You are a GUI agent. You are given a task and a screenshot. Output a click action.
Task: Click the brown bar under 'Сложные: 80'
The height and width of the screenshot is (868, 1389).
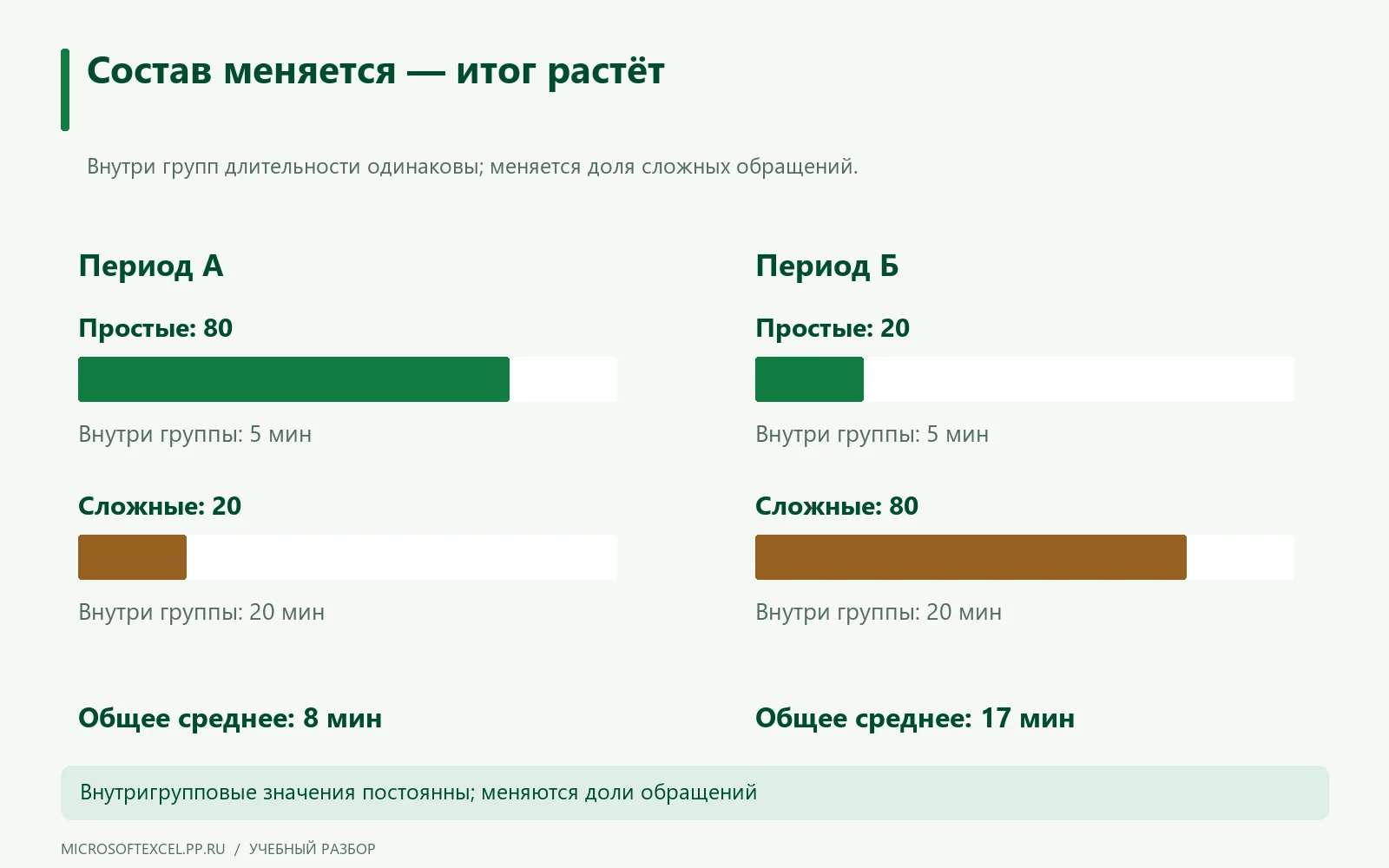point(971,557)
